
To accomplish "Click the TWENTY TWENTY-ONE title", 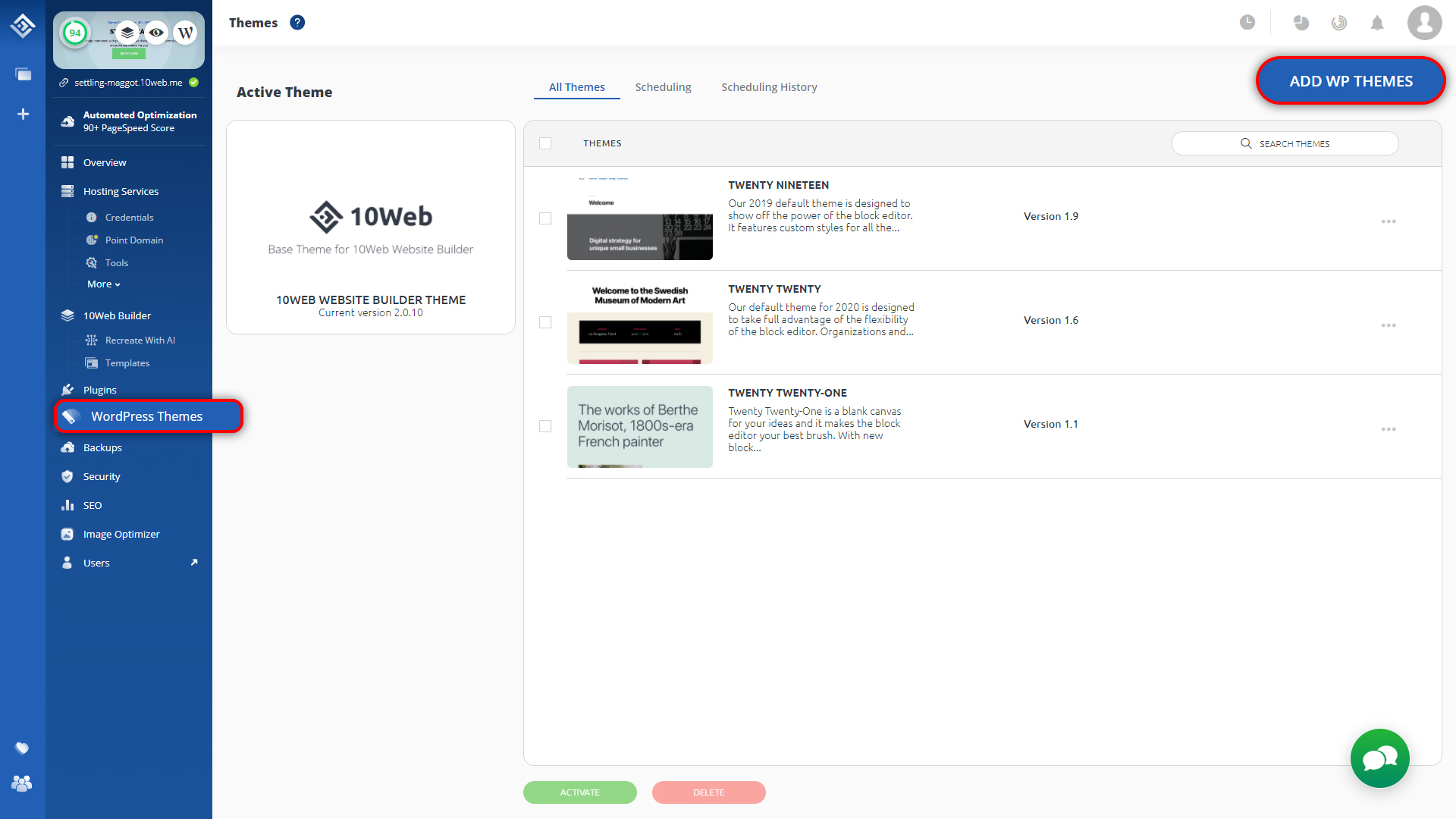I will (788, 393).
